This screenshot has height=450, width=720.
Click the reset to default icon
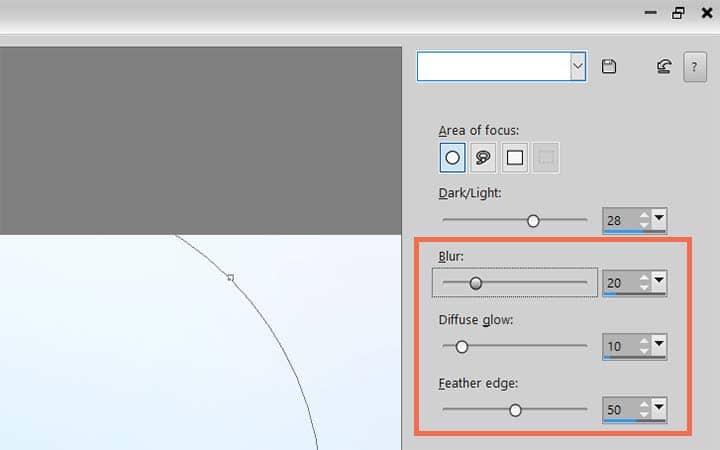(664, 67)
